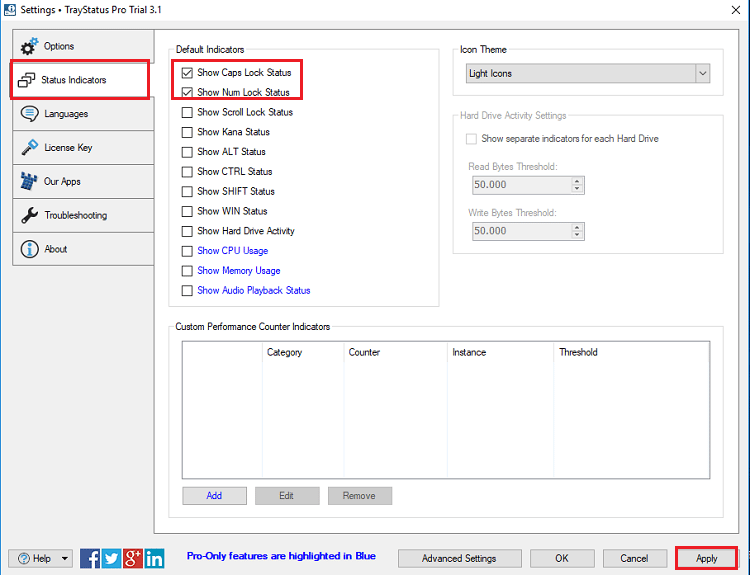
Task: Click the Instance column header
Action: coord(500,353)
